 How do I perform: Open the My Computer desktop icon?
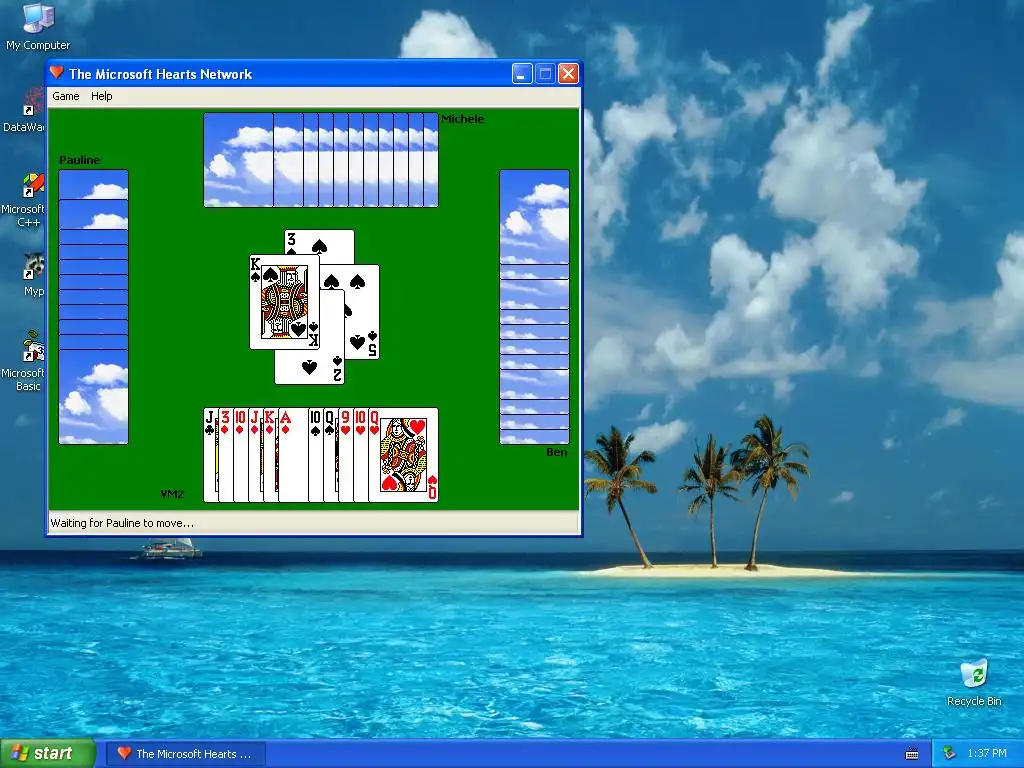pos(38,26)
